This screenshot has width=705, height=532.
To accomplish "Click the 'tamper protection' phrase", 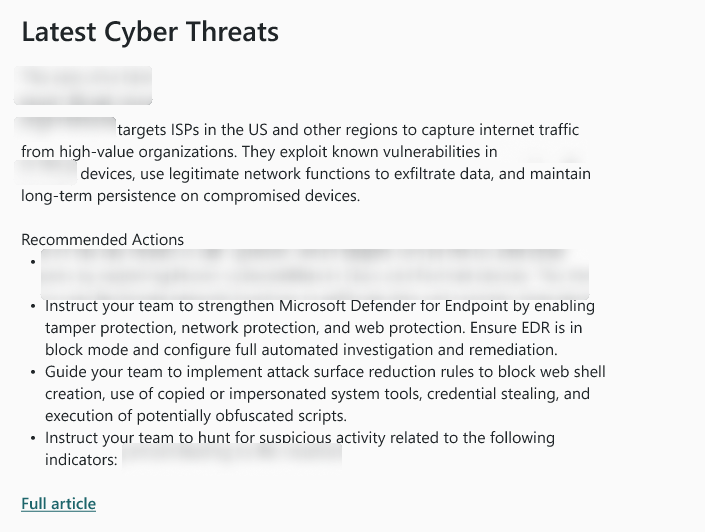I will 111,328.
